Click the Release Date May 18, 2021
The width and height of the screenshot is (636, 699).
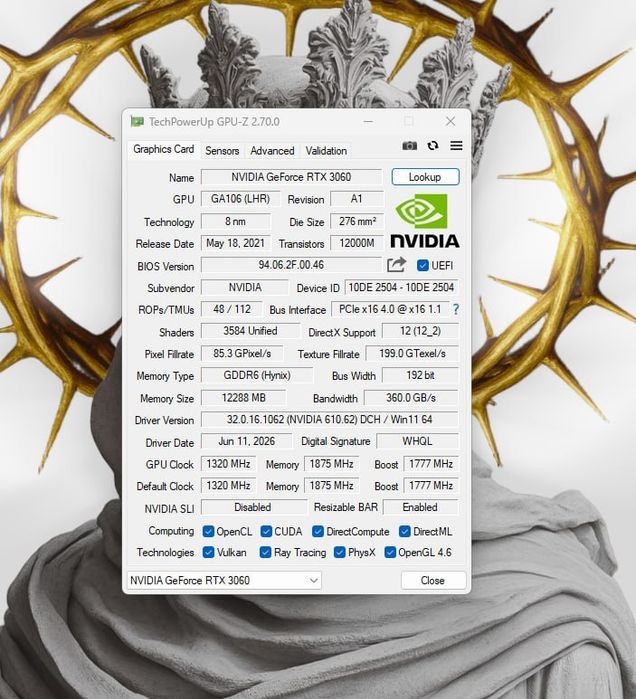pos(235,243)
